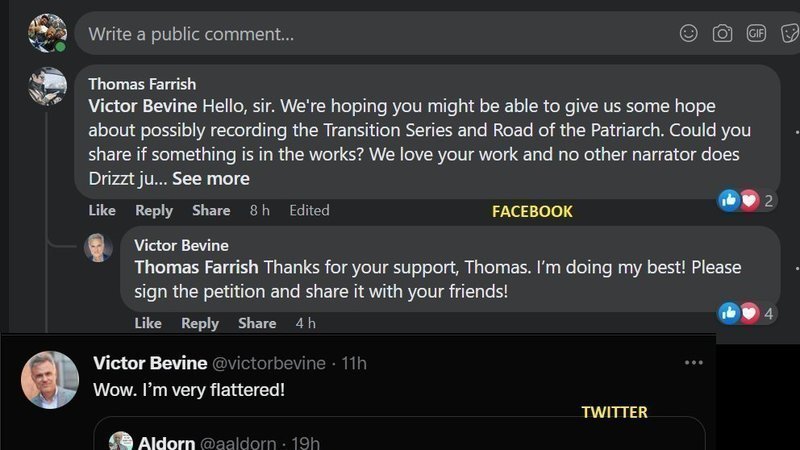This screenshot has height=450, width=800.
Task: Click Thomas Farrish's profile picture
Action: [47, 86]
